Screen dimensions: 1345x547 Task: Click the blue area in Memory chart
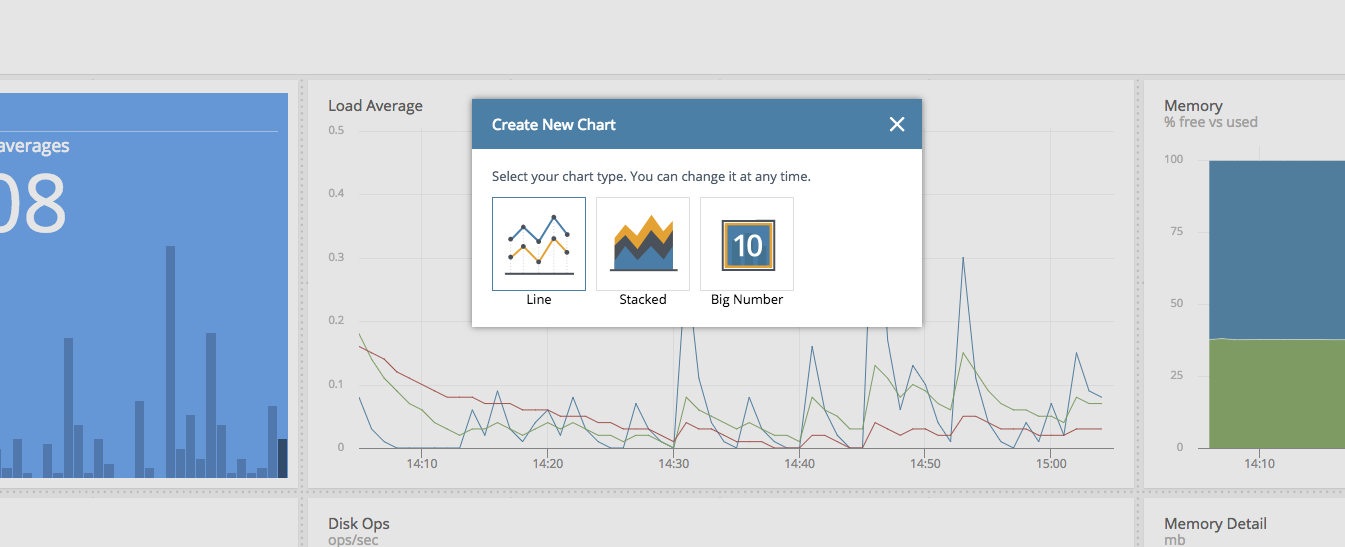click(1275, 250)
